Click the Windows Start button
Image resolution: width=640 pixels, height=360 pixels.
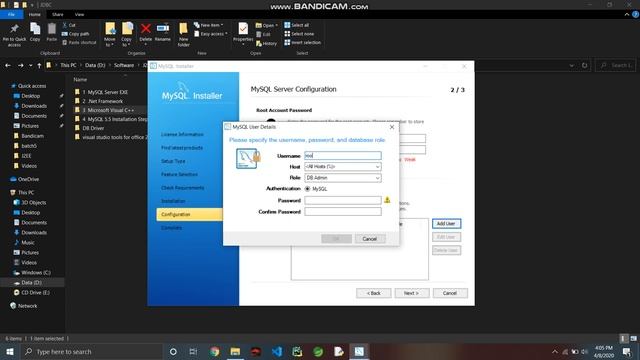pos(10,351)
